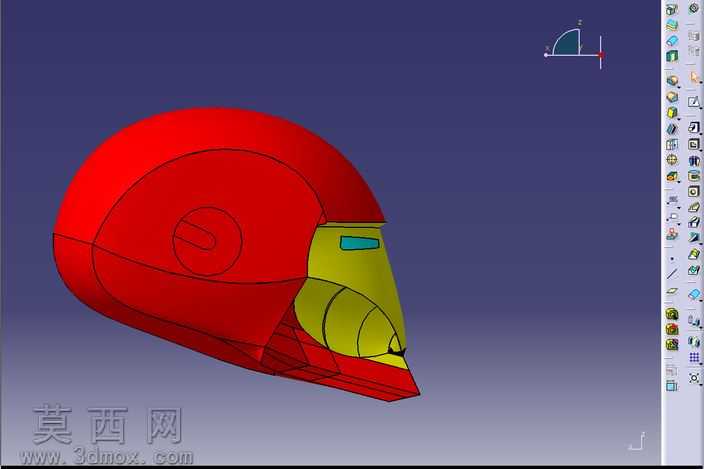This screenshot has height=469, width=704.
Task: Open the flyout arrow beside the Sketch icon
Action: pyautogui.click(x=700, y=108)
